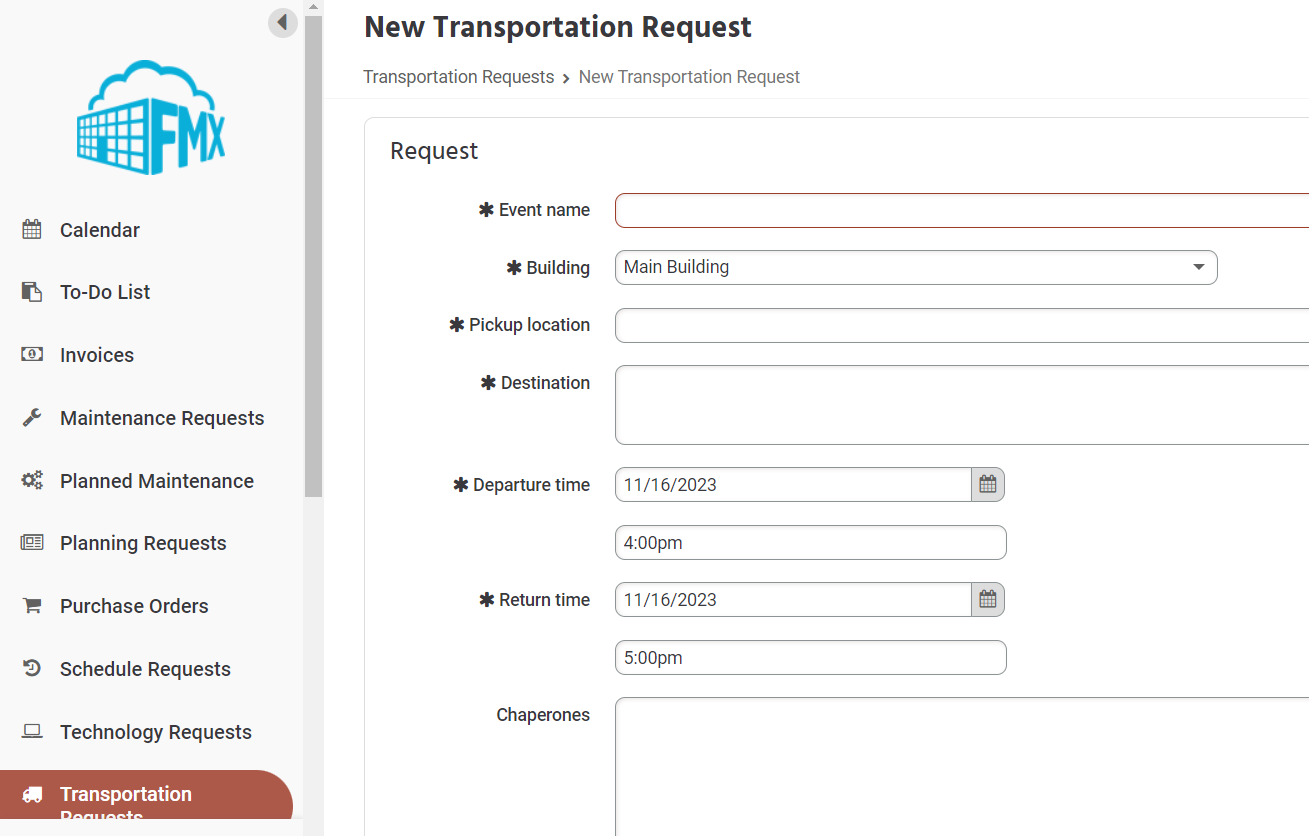The width and height of the screenshot is (1309, 836).
Task: Select the truck icon for Transportation Requests
Action: pos(31,793)
